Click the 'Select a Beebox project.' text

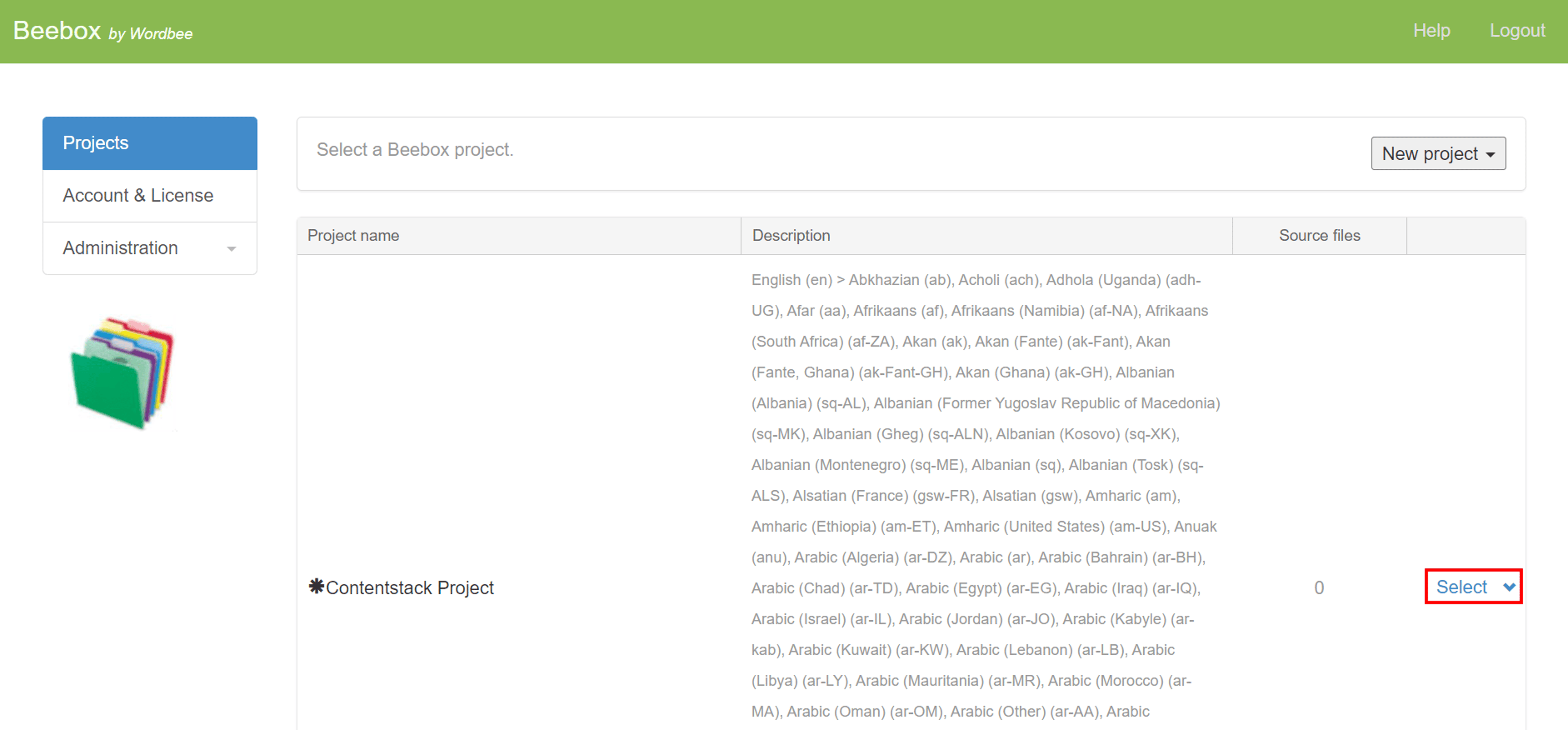pyautogui.click(x=415, y=150)
